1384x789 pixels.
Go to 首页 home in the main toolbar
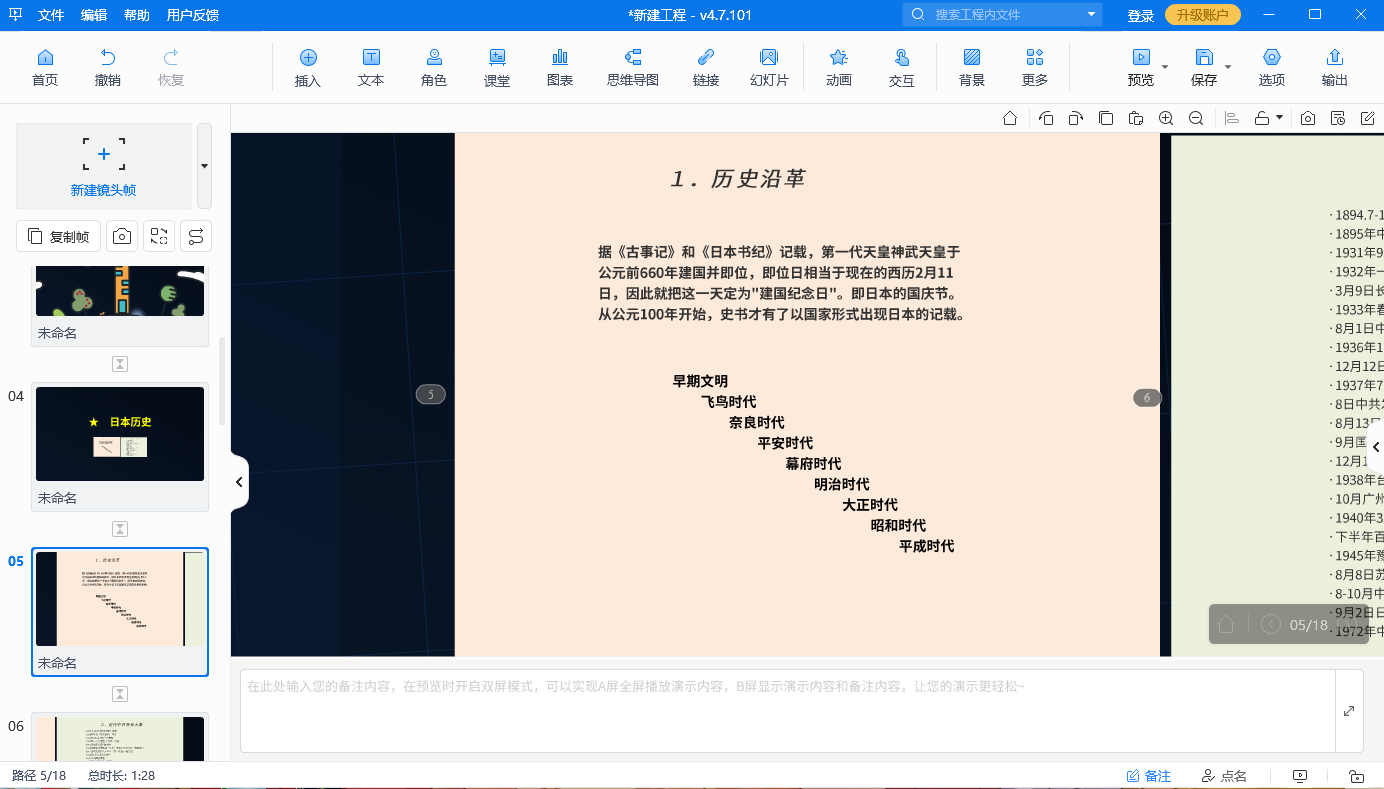coord(45,67)
